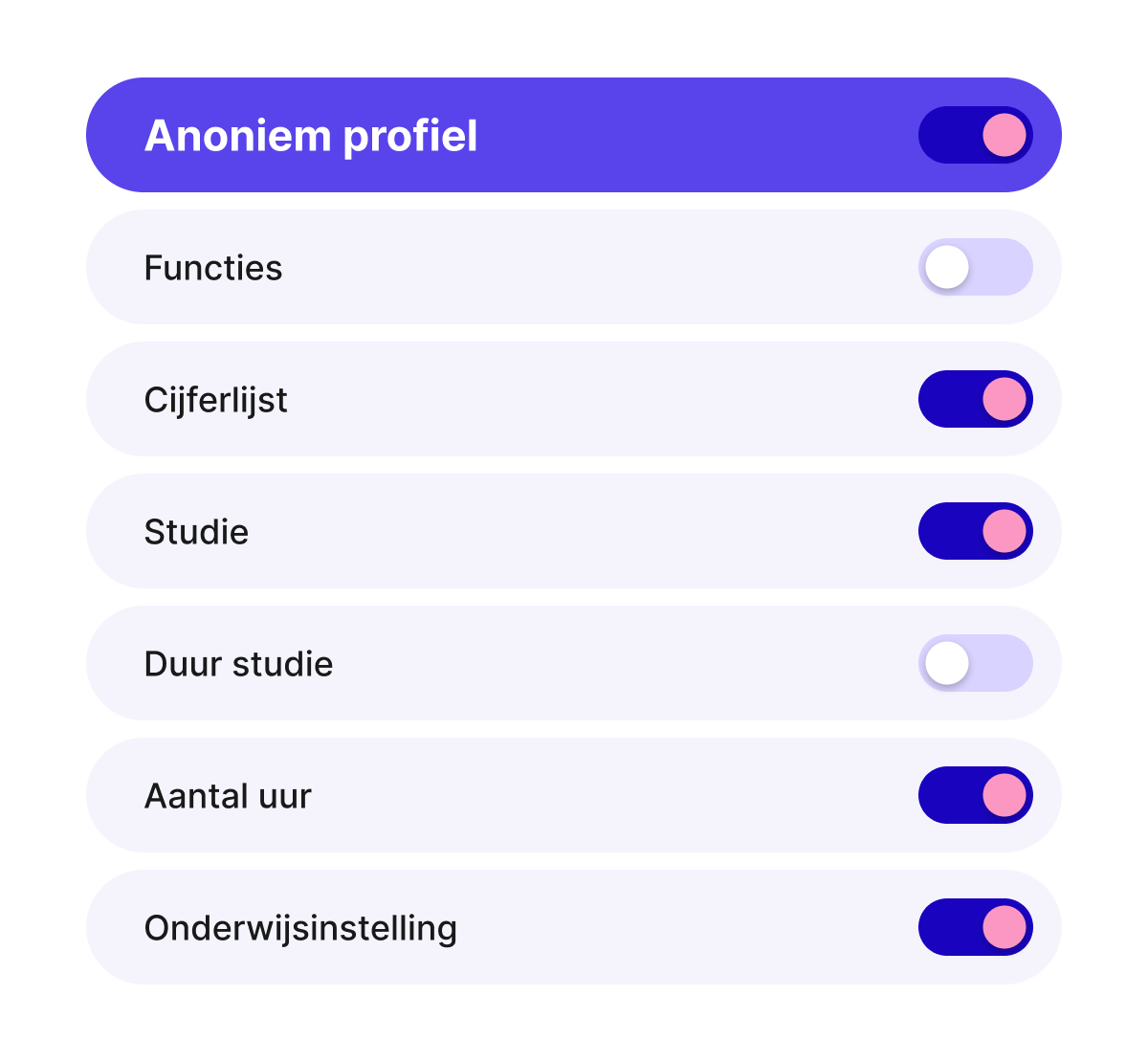Click the pink knob in Onderwijsinstelling switch
The image size is (1148, 1062).
pyautogui.click(x=1004, y=927)
